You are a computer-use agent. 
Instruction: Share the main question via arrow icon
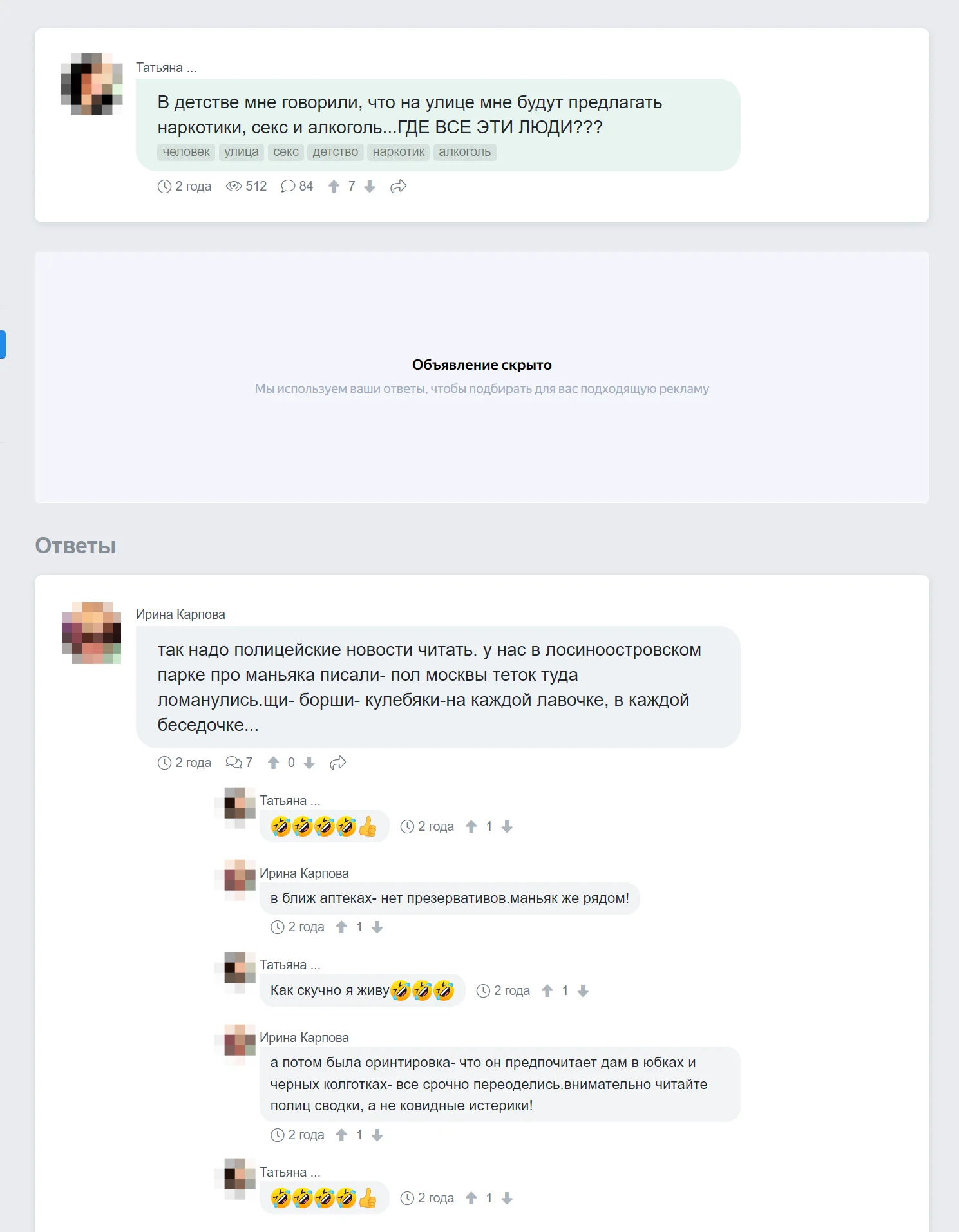click(399, 187)
